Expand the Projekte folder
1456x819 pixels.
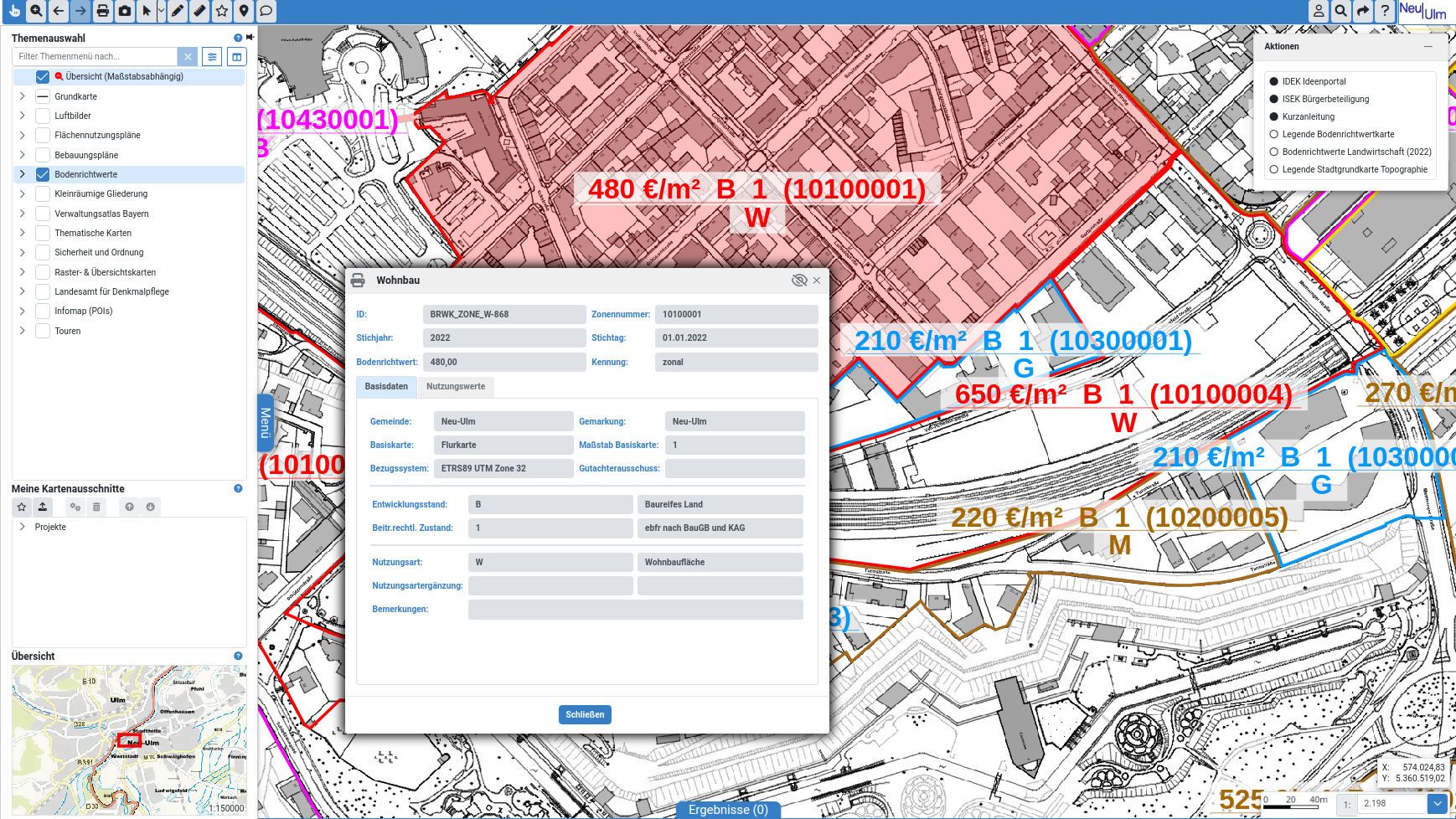coord(22,527)
